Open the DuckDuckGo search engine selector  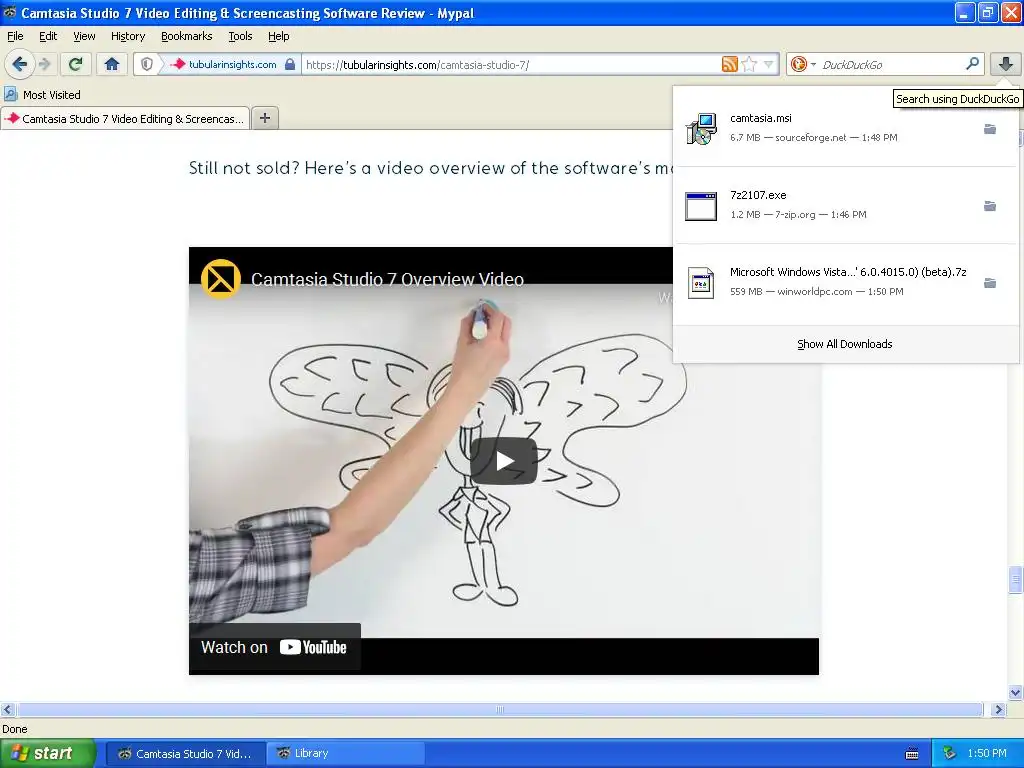803,64
